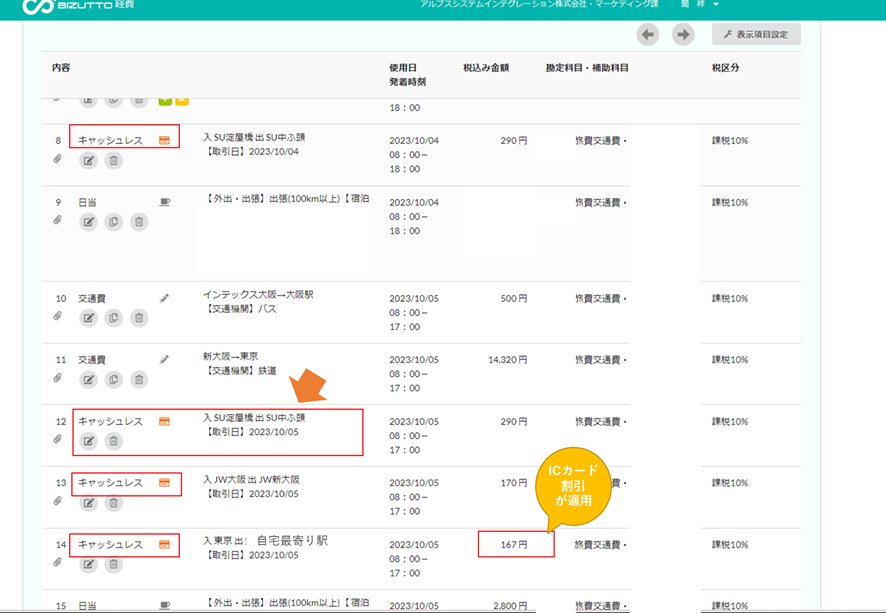The height and width of the screenshot is (613, 886).
Task: Open 表示項目設定 display settings
Action: [x=756, y=35]
